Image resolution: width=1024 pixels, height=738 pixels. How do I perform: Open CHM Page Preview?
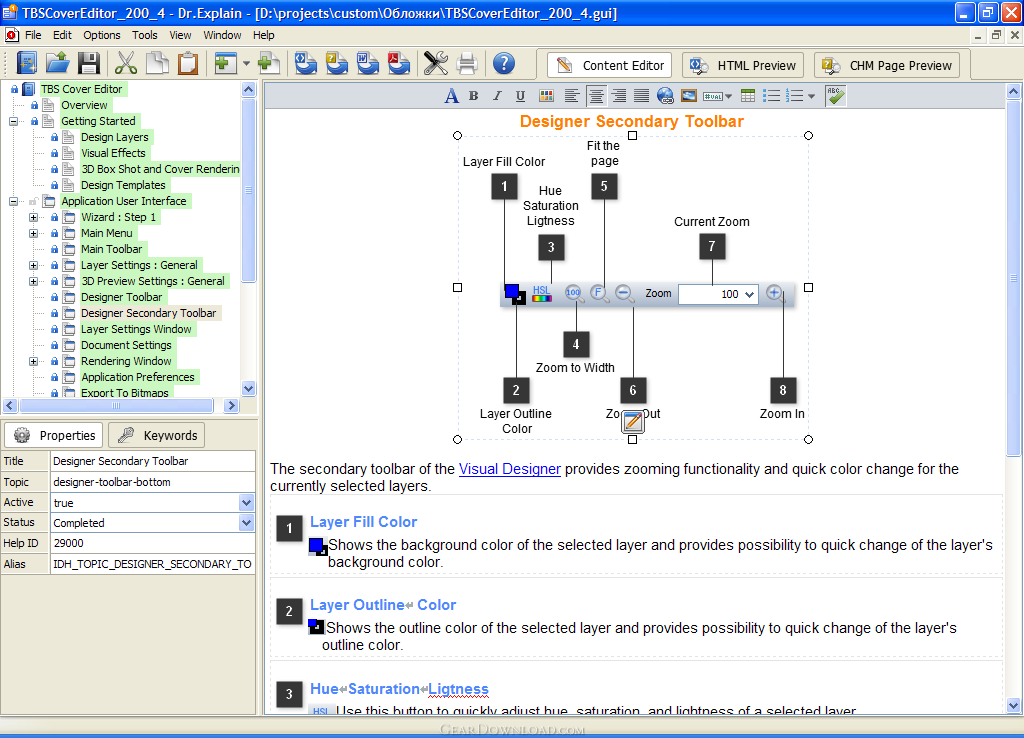pos(888,65)
